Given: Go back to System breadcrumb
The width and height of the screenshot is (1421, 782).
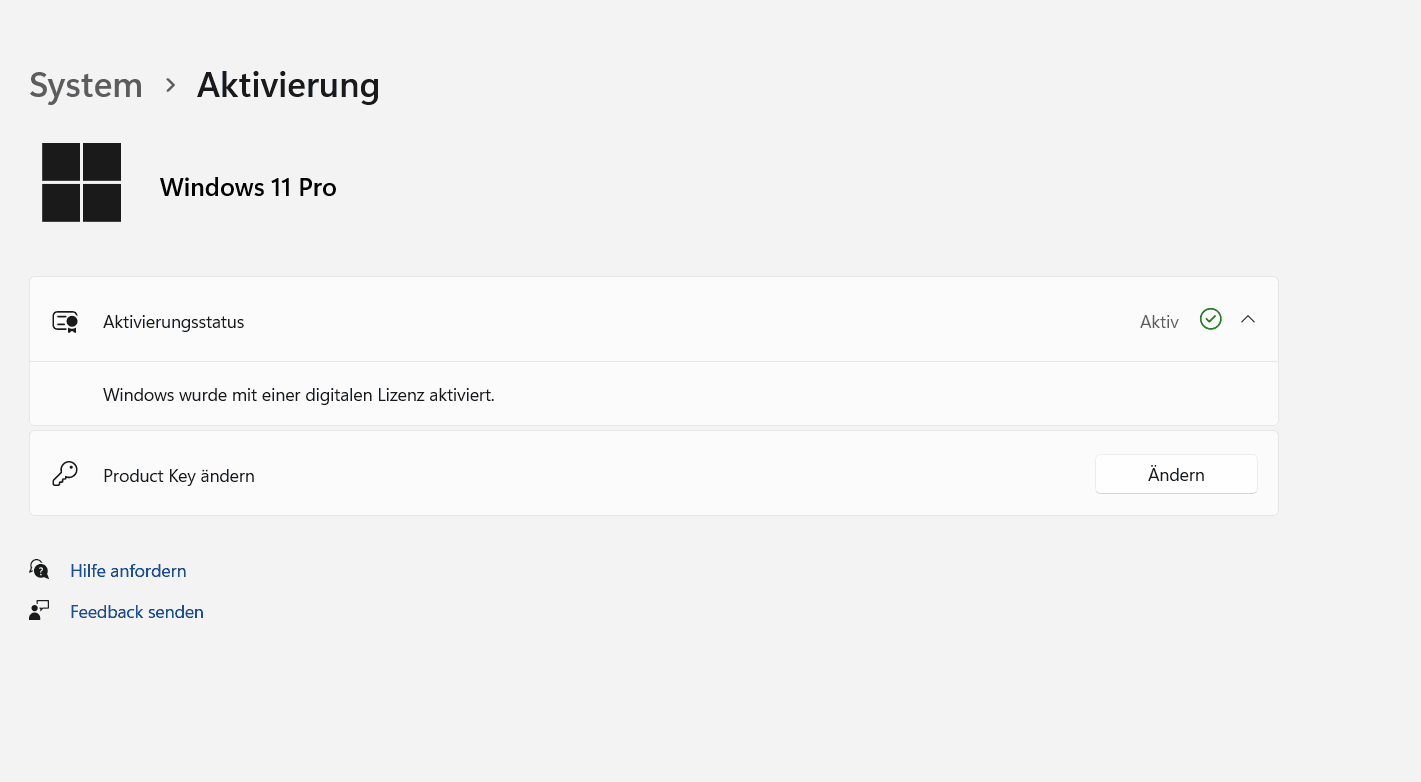Looking at the screenshot, I should (86, 85).
